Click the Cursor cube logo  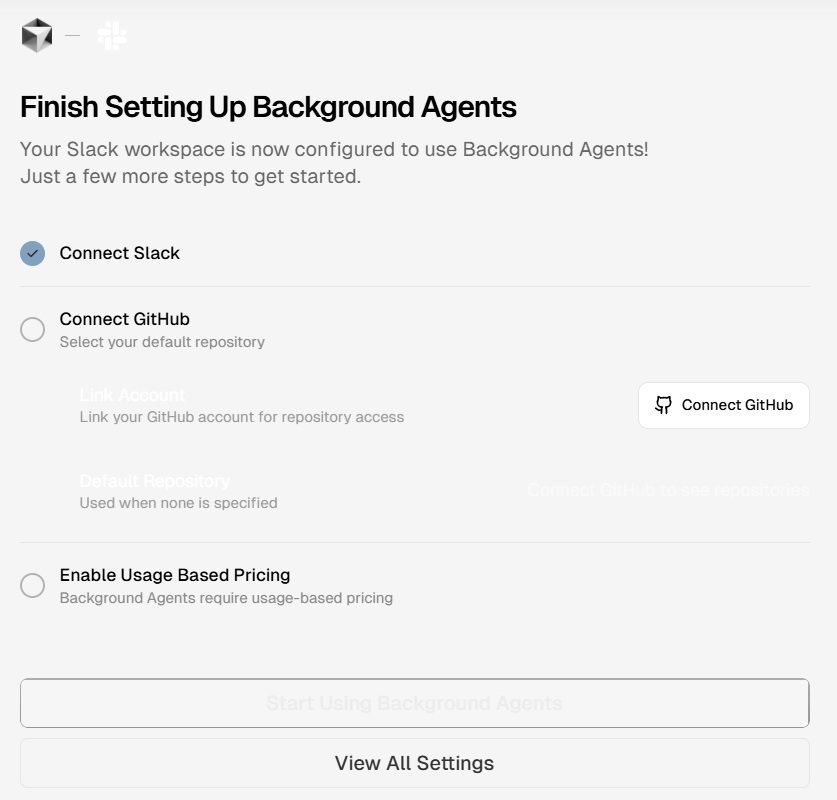tap(35, 33)
